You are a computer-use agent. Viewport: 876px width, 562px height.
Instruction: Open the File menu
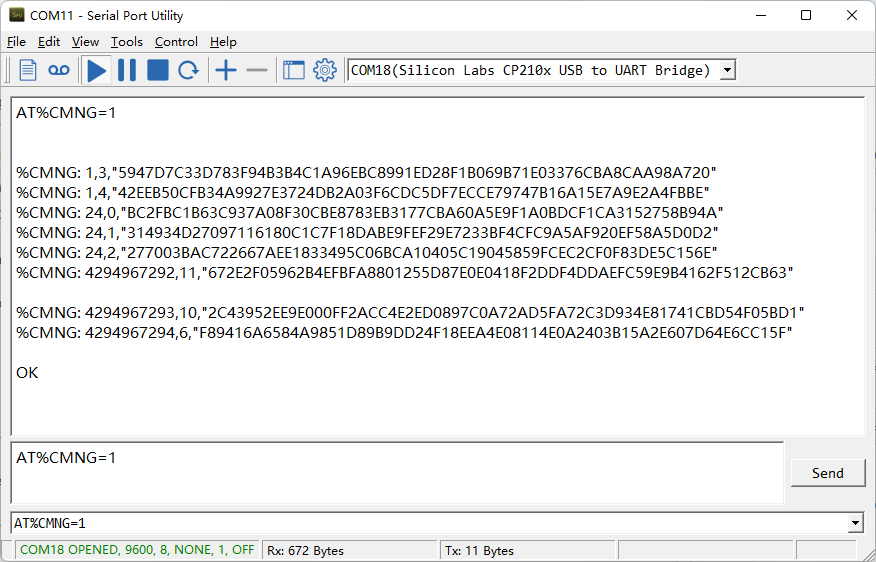[16, 42]
